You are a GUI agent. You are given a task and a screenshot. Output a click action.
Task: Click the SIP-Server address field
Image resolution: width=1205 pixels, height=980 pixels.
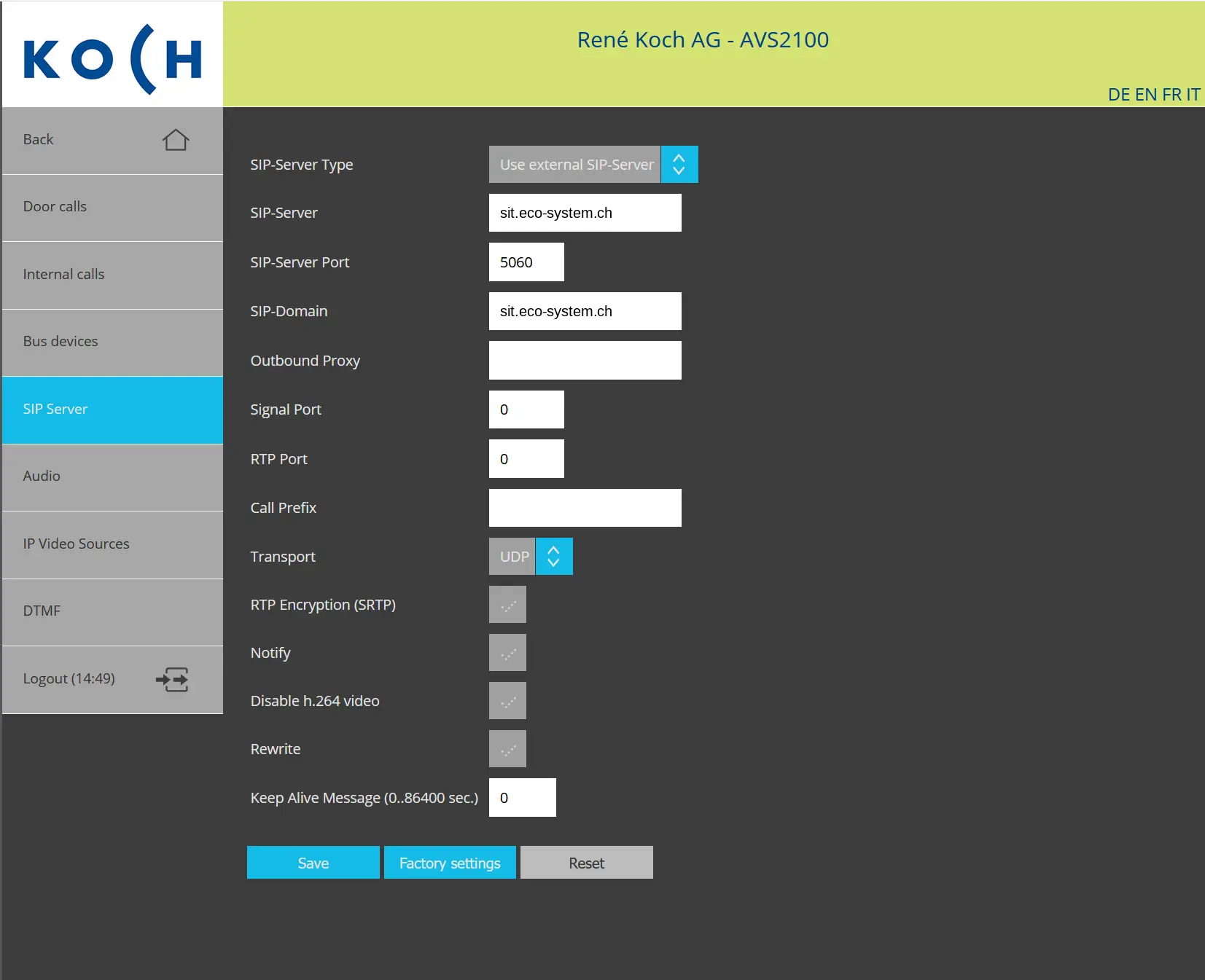pos(585,213)
